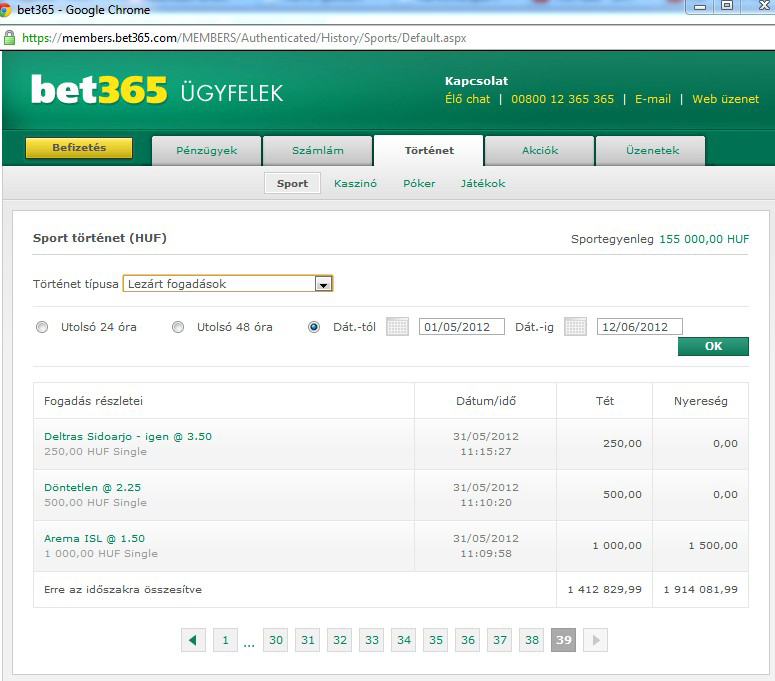Image resolution: width=775 pixels, height=681 pixels.
Task: Click current page 39 button
Action: coord(563,640)
